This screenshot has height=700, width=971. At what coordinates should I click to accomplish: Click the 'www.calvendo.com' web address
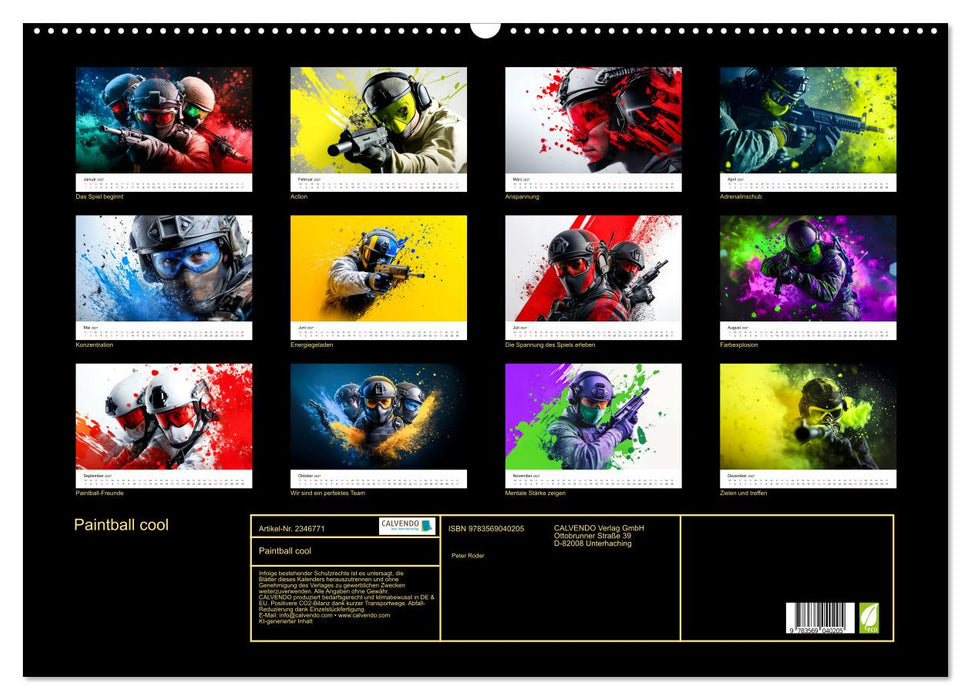[x=364, y=615]
